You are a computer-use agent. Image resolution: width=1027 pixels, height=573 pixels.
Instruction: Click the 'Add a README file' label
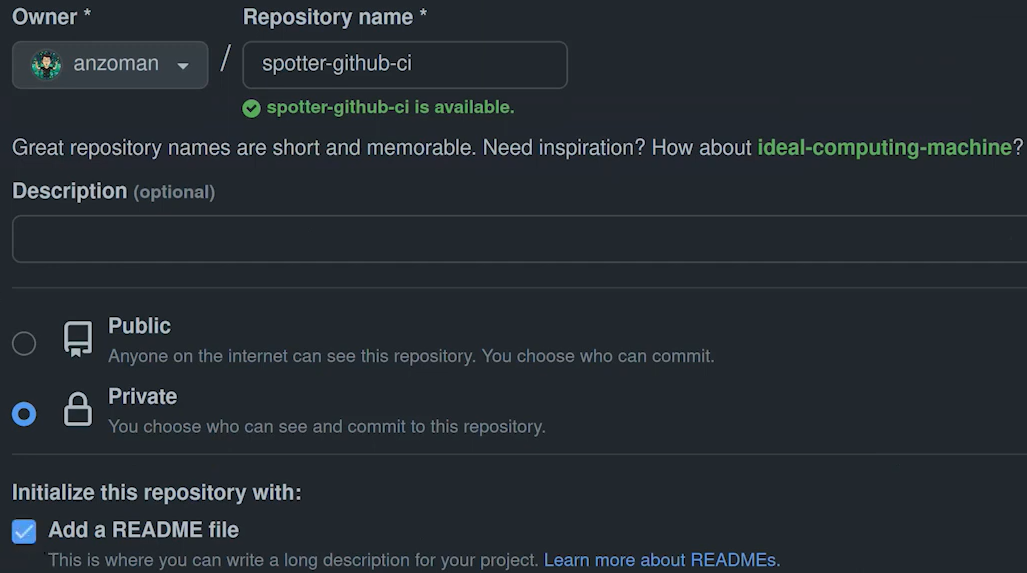(143, 530)
